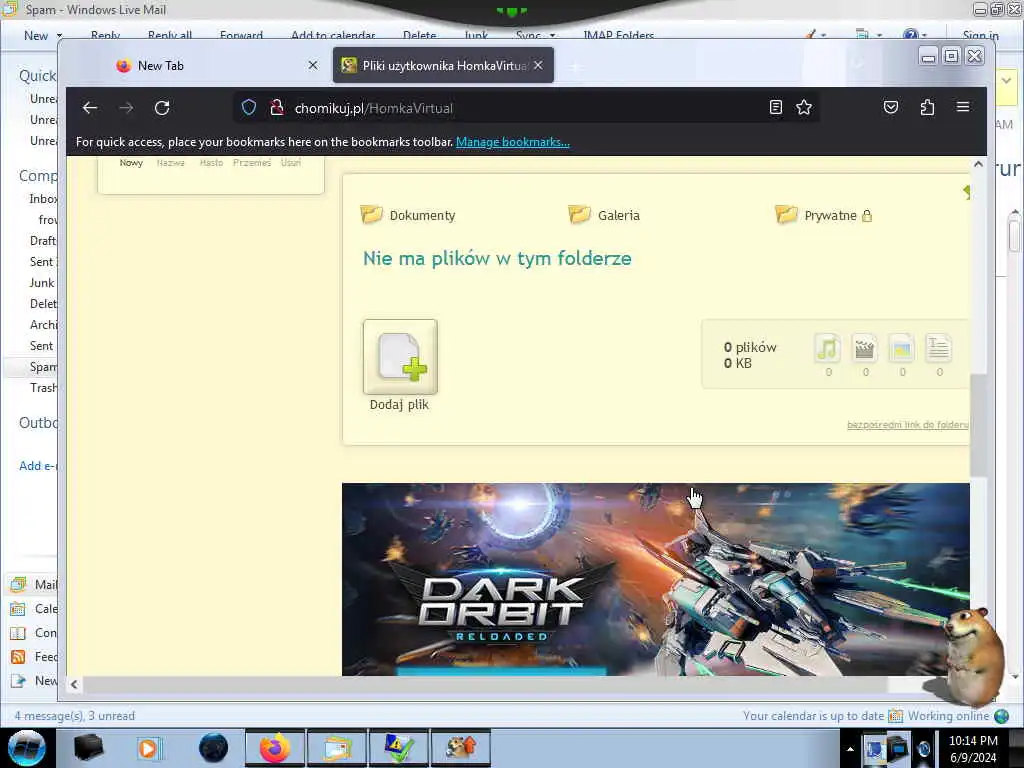
Task: Filter by image files icon
Action: 902,349
